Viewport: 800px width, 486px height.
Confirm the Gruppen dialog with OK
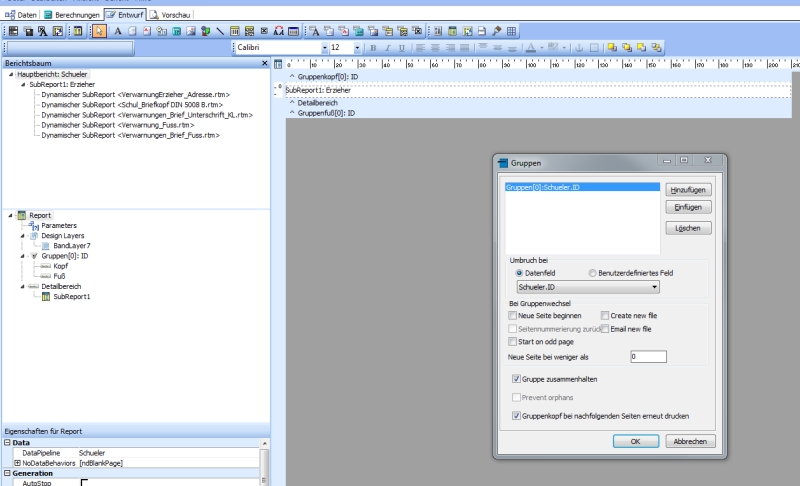[x=636, y=441]
